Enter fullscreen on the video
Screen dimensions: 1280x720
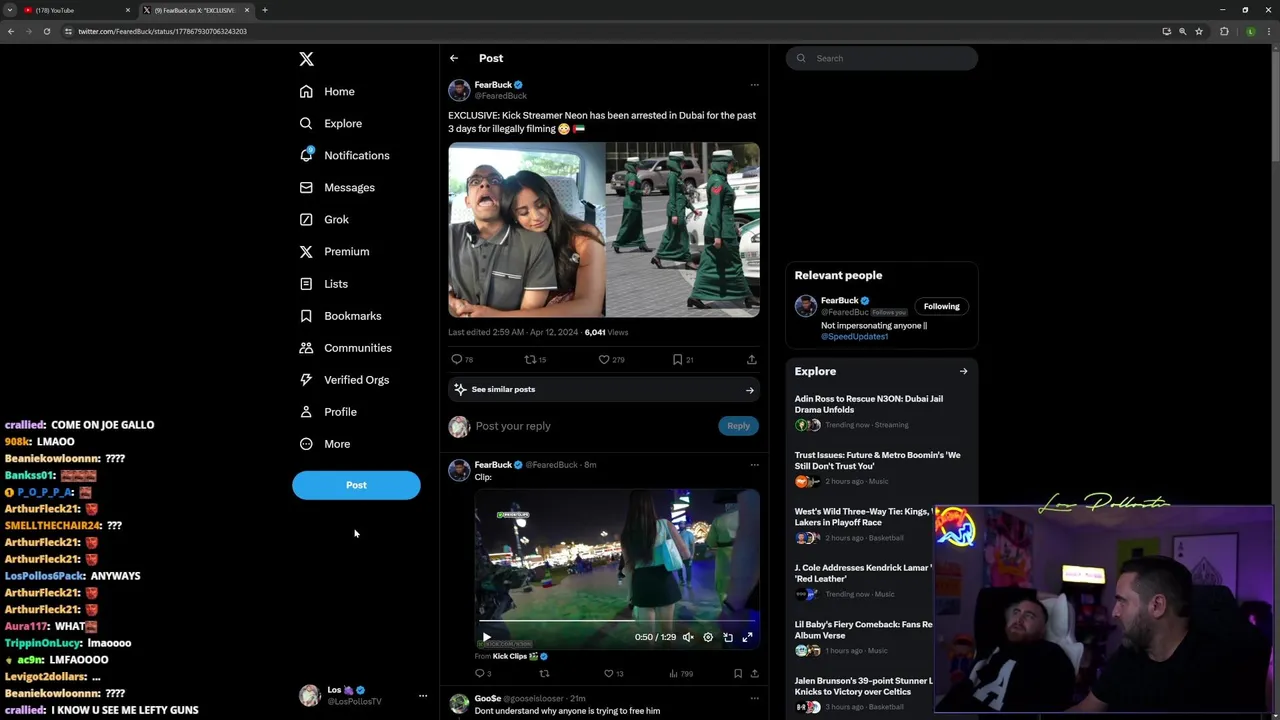[747, 637]
